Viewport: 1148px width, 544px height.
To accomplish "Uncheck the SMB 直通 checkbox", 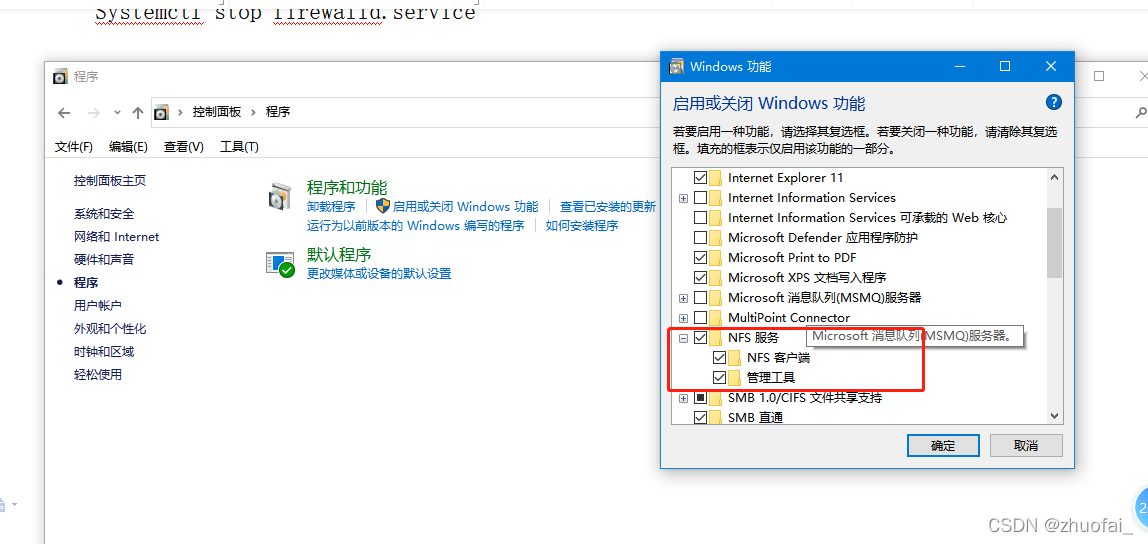I will pyautogui.click(x=701, y=417).
